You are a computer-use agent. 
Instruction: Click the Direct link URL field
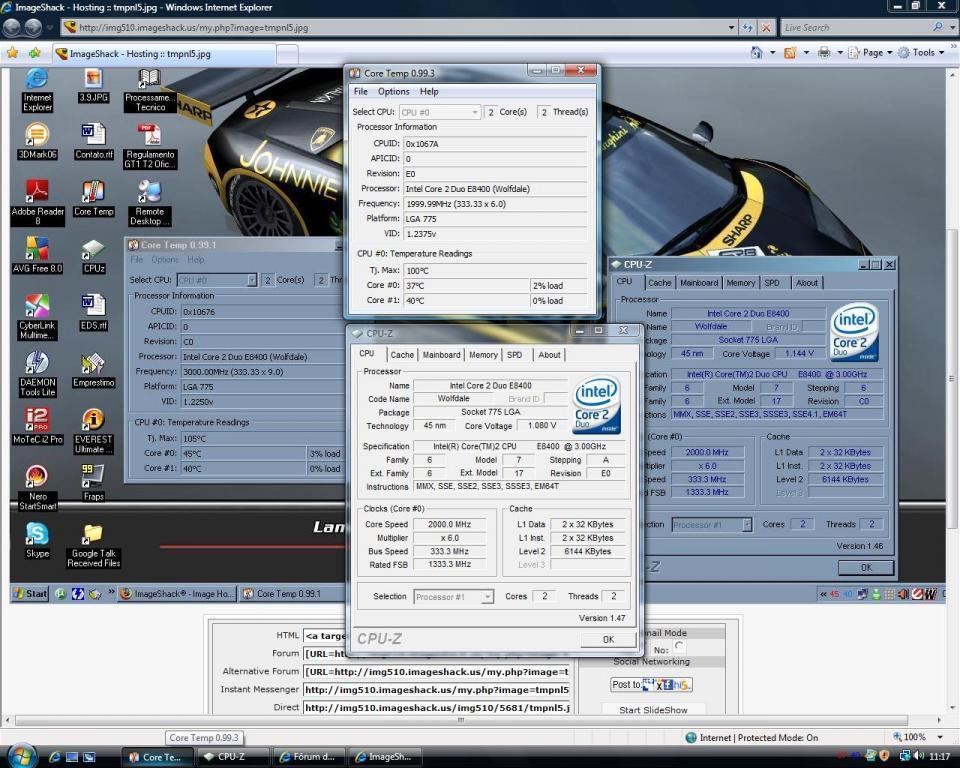pyautogui.click(x=436, y=708)
